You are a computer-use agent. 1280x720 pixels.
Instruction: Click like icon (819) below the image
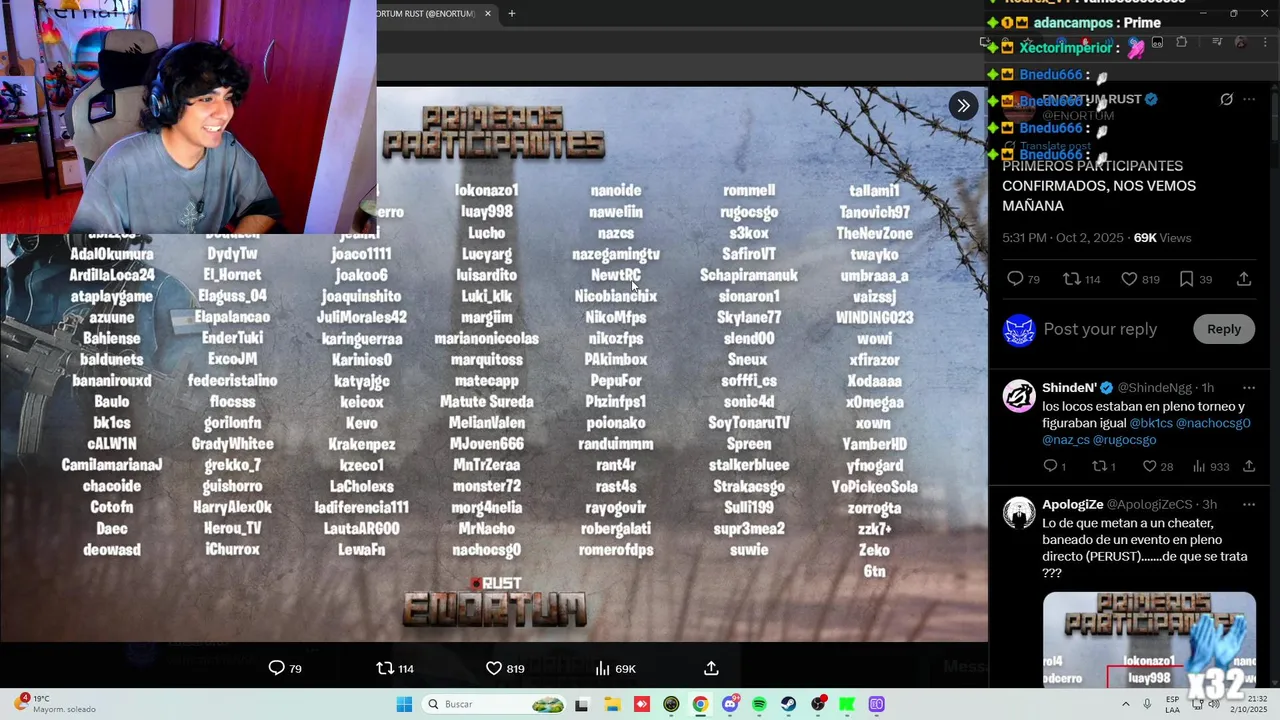[x=493, y=668]
